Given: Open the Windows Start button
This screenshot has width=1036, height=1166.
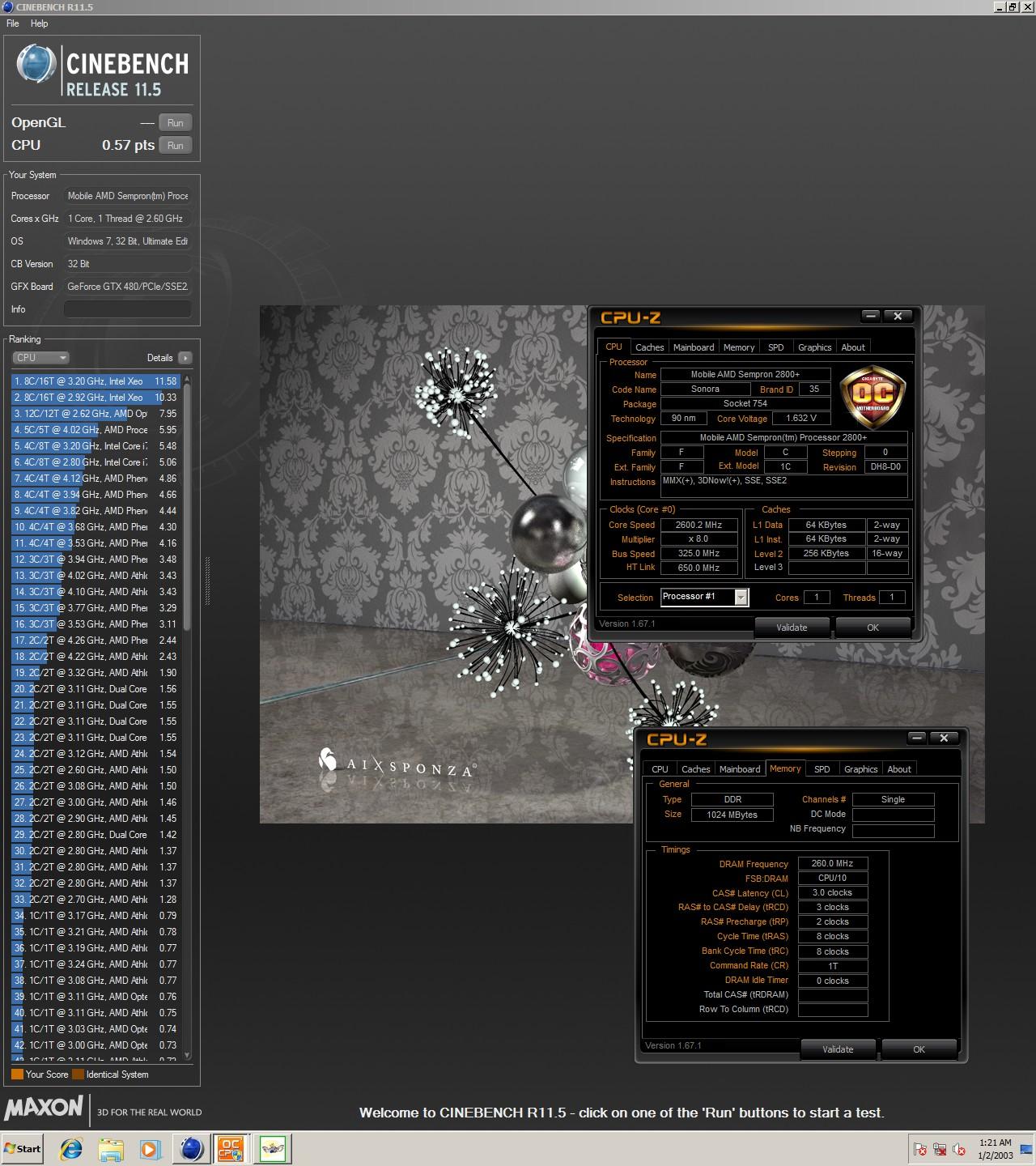Looking at the screenshot, I should click(x=23, y=1148).
